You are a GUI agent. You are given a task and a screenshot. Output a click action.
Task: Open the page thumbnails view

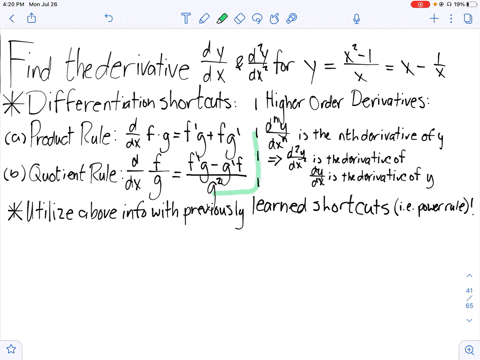(468, 19)
